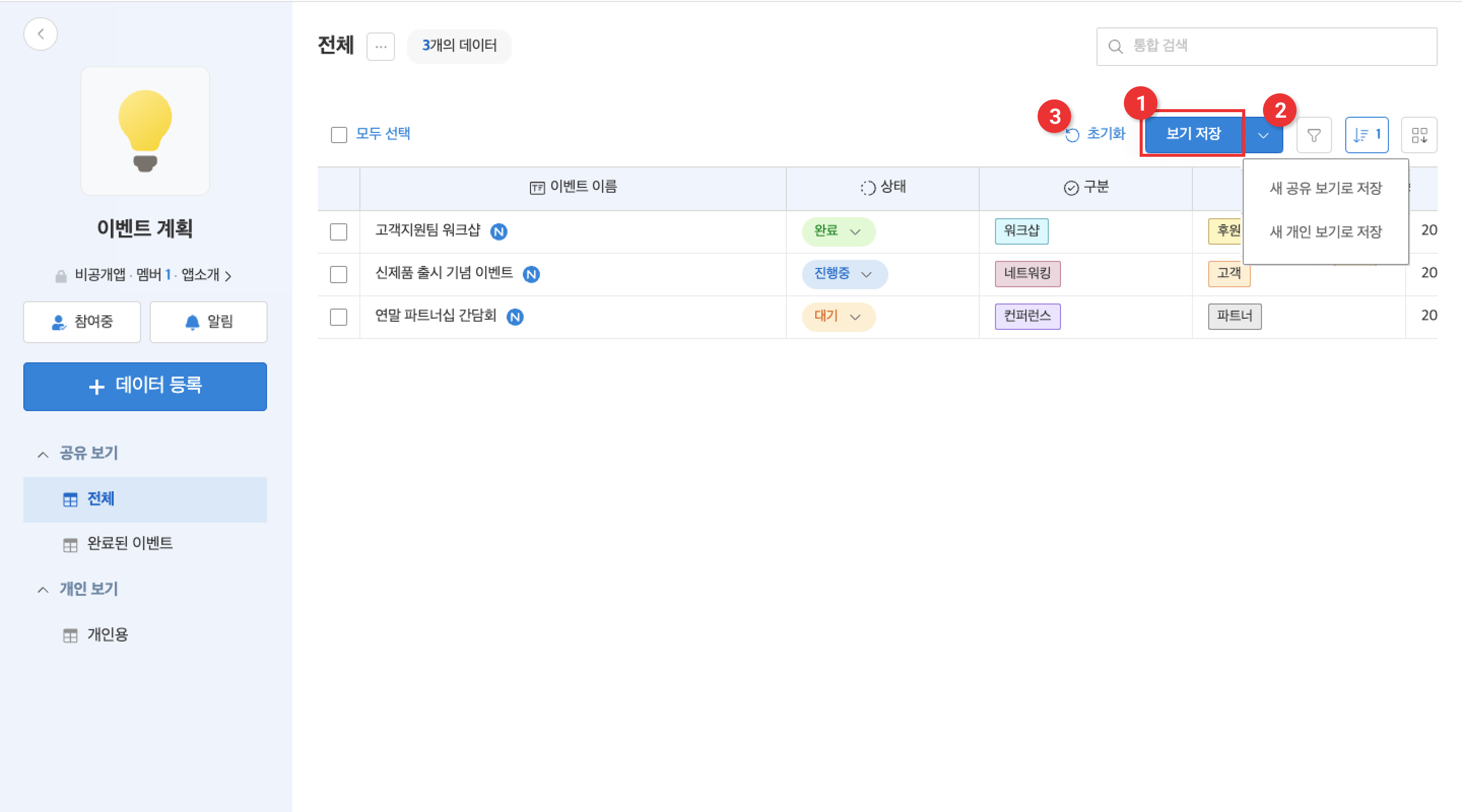Click the 데이터 등록 button

[145, 386]
